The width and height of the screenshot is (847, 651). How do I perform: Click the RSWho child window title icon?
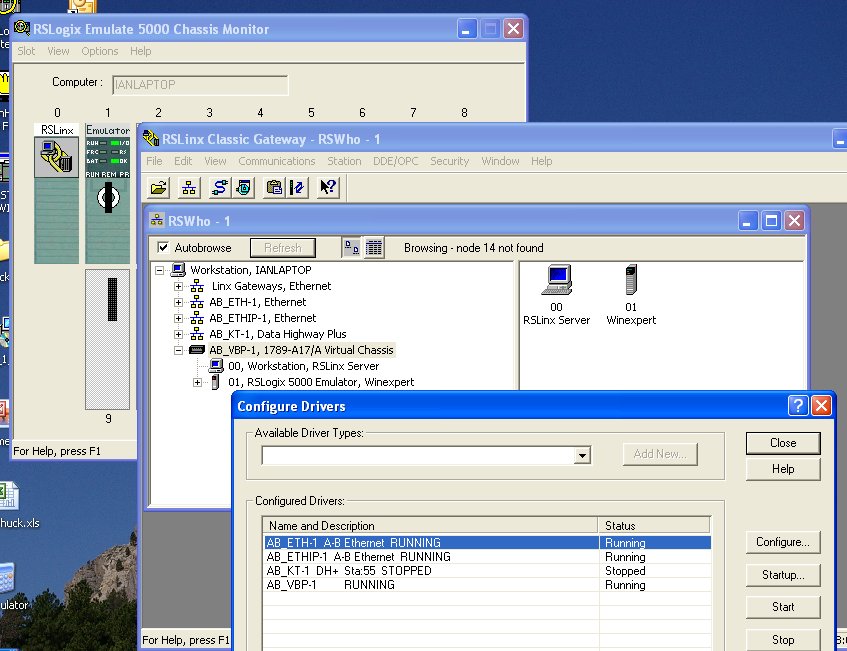157,220
